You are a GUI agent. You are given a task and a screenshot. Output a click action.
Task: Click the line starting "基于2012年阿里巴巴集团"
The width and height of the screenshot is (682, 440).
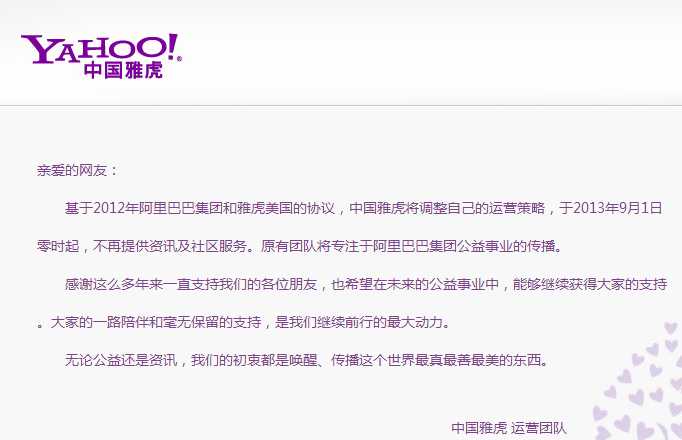363,208
